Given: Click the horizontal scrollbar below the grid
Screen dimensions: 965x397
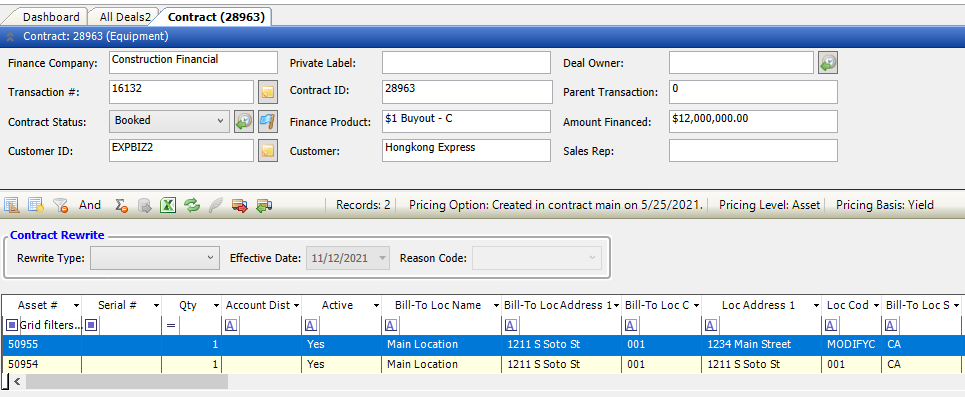Looking at the screenshot, I should tap(126, 382).
